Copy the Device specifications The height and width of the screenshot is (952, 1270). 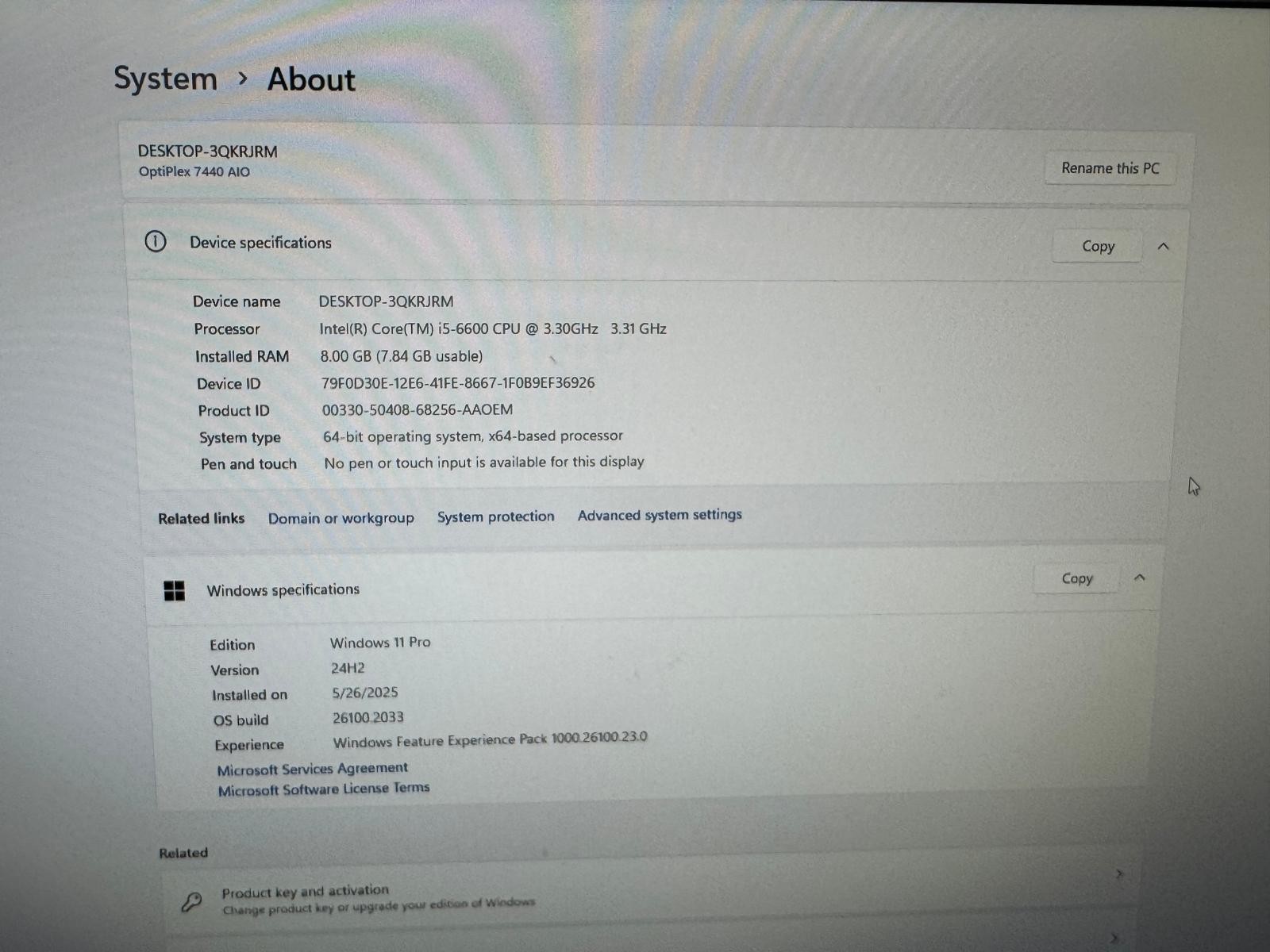tap(1098, 246)
